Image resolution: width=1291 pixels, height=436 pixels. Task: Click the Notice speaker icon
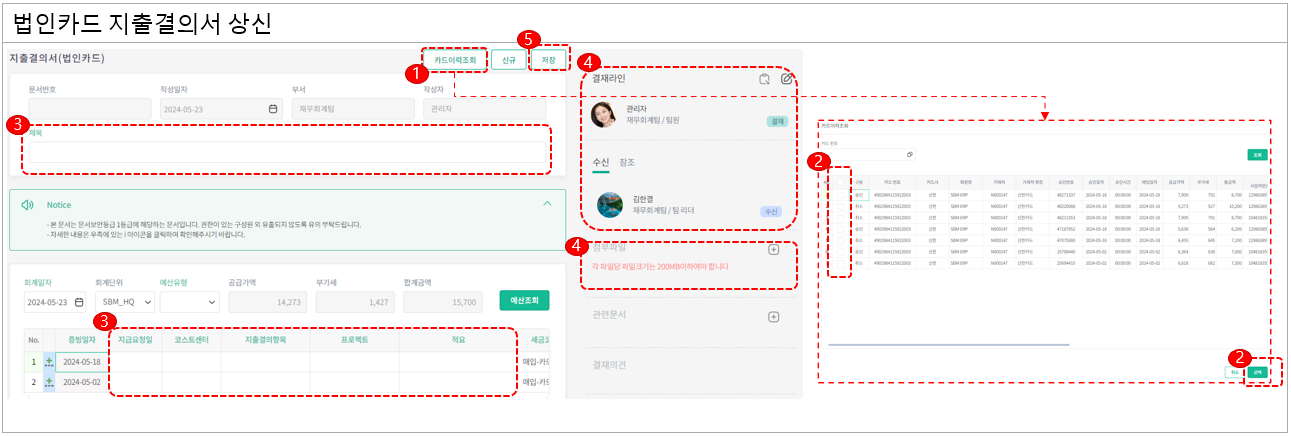click(28, 205)
